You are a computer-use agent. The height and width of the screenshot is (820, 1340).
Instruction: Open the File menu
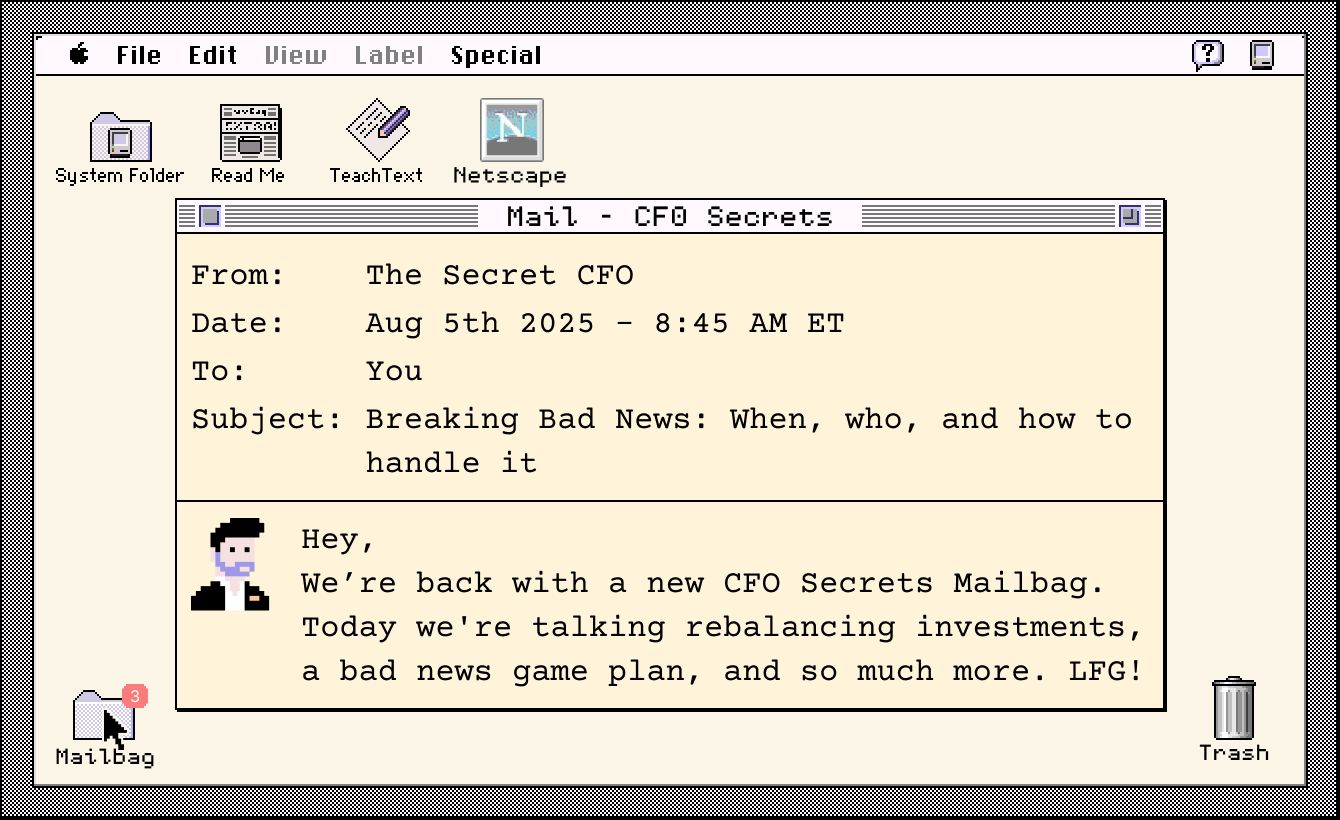point(138,56)
